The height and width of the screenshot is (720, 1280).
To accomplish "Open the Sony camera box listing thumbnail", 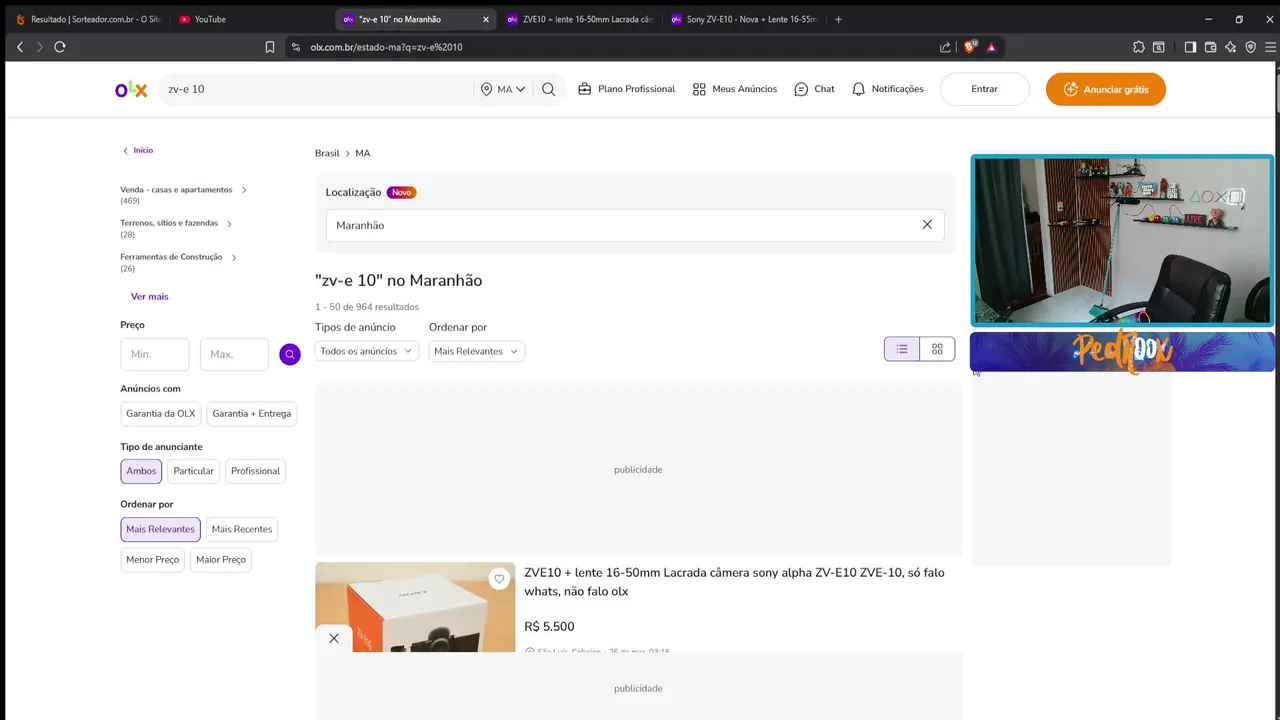I will point(415,607).
